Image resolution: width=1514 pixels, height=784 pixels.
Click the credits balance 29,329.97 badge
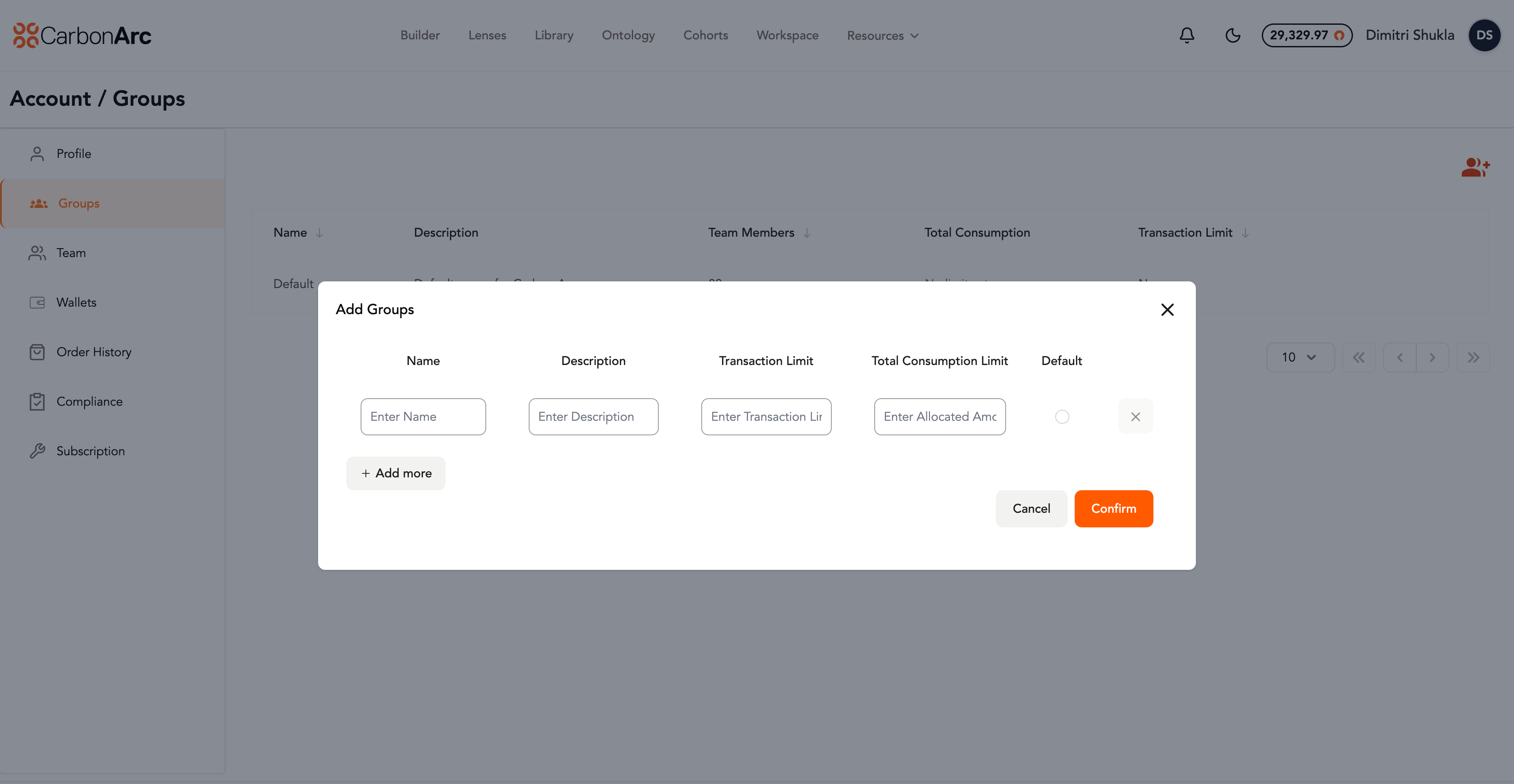[1306, 35]
